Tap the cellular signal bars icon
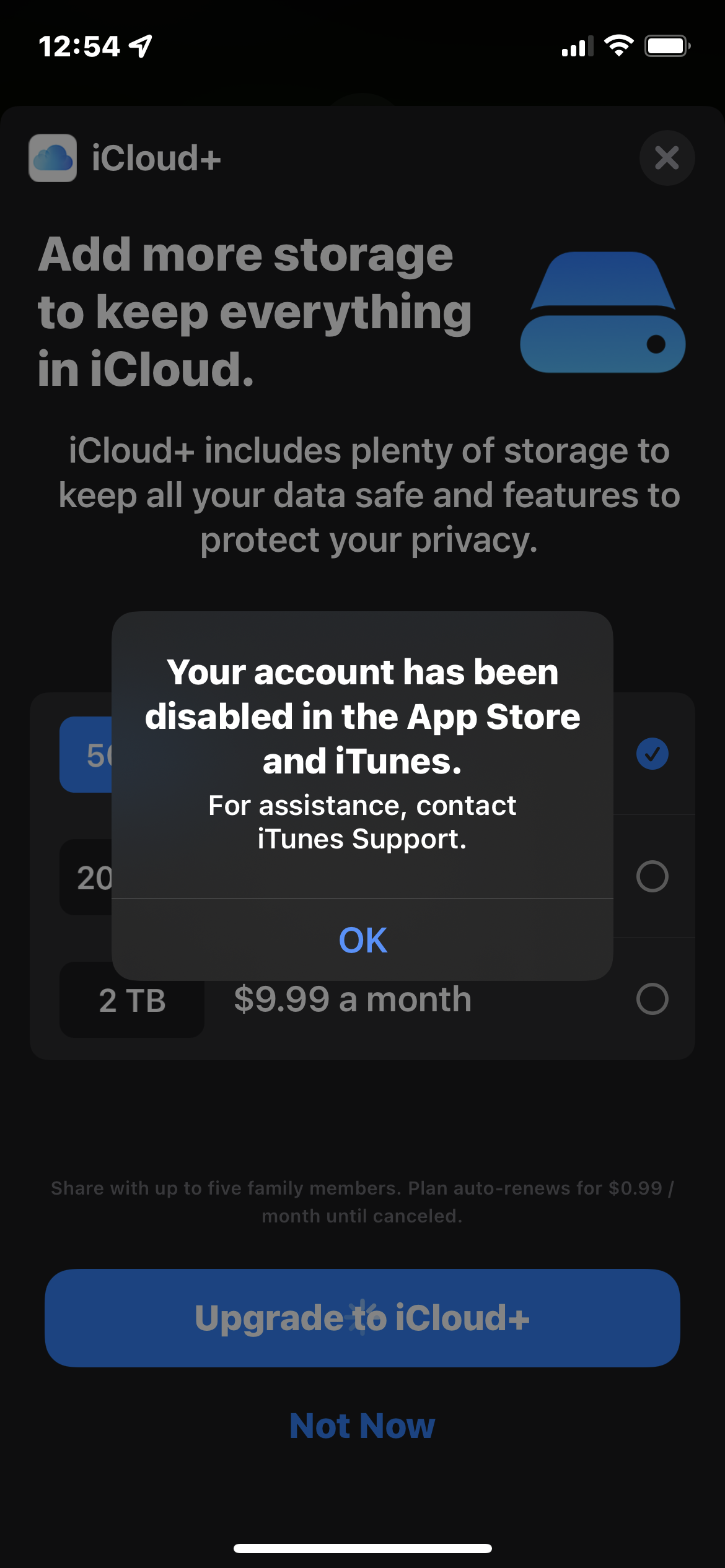This screenshot has height=1568, width=725. pos(578,46)
